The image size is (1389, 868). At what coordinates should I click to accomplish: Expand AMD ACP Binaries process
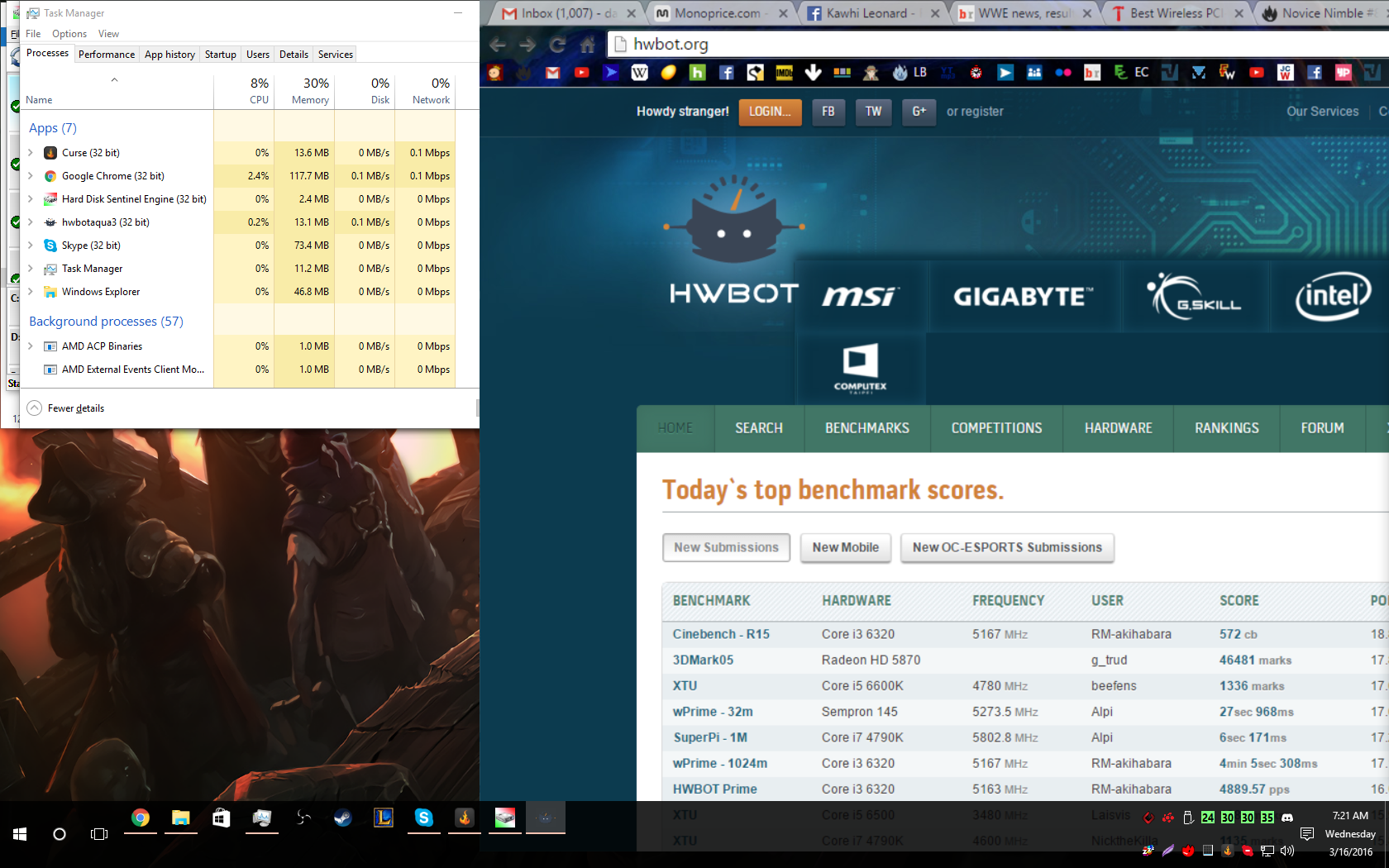(x=31, y=346)
